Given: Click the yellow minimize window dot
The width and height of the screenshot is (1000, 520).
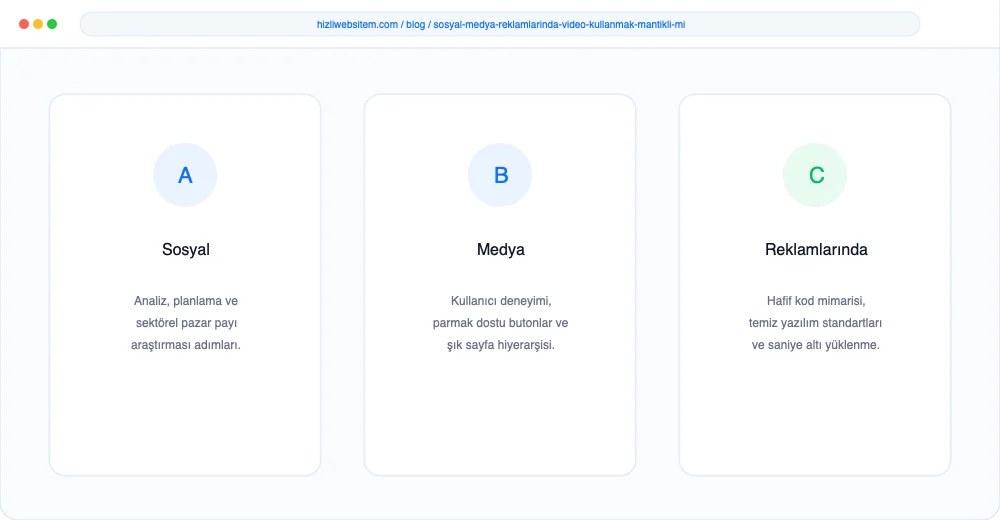Looking at the screenshot, I should [38, 24].
